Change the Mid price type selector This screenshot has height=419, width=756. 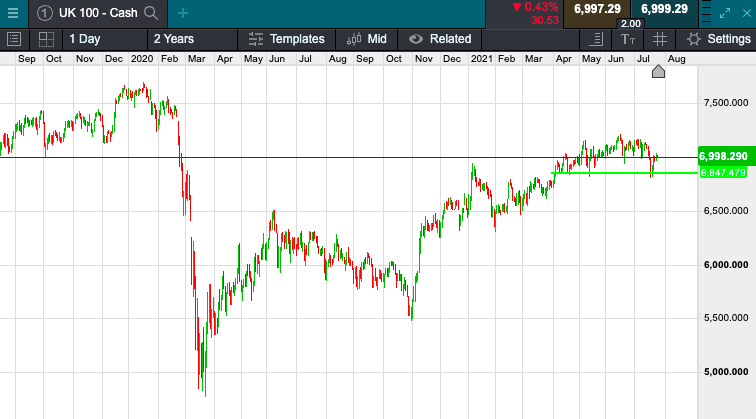click(x=366, y=39)
